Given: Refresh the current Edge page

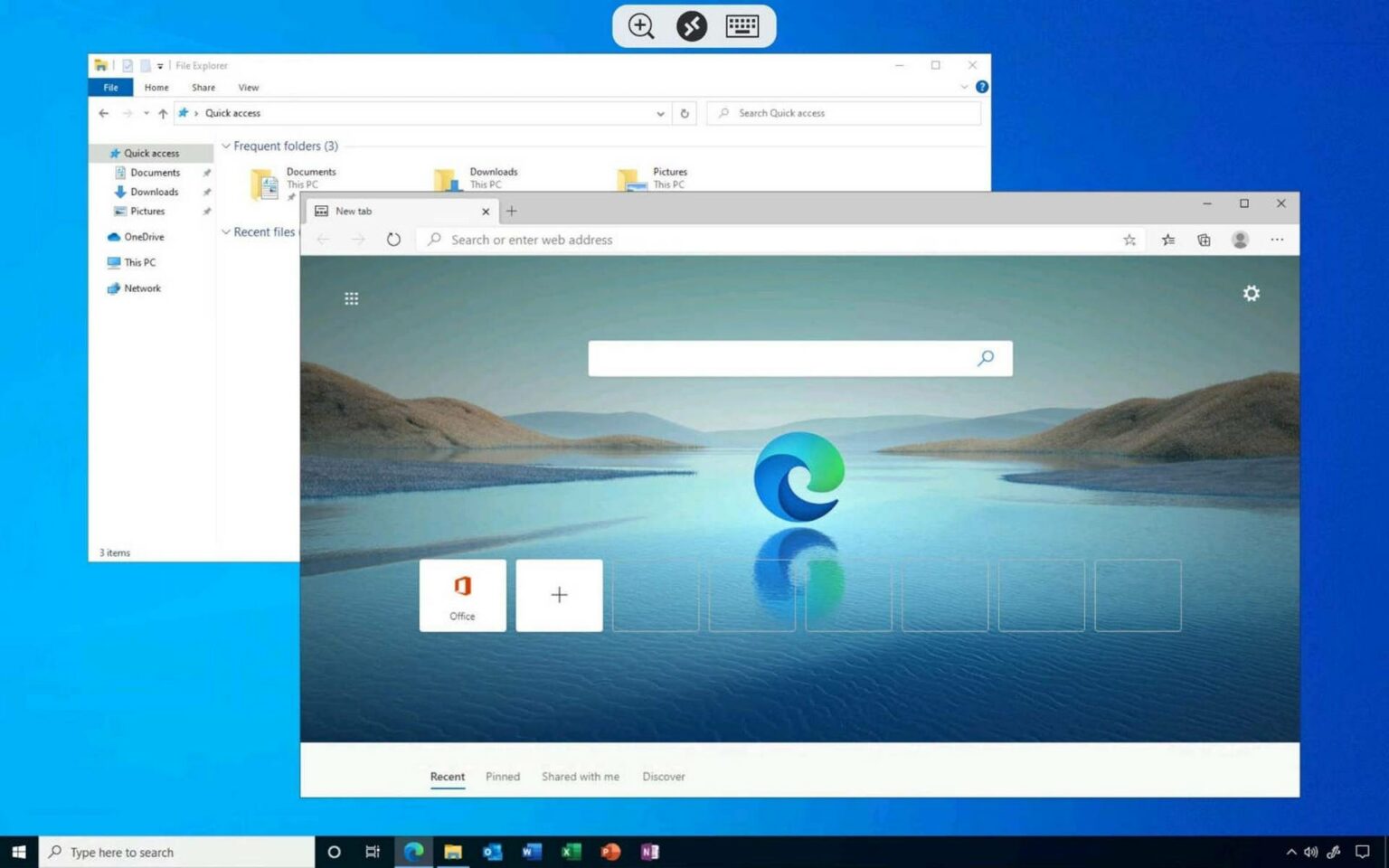Looking at the screenshot, I should pyautogui.click(x=393, y=240).
